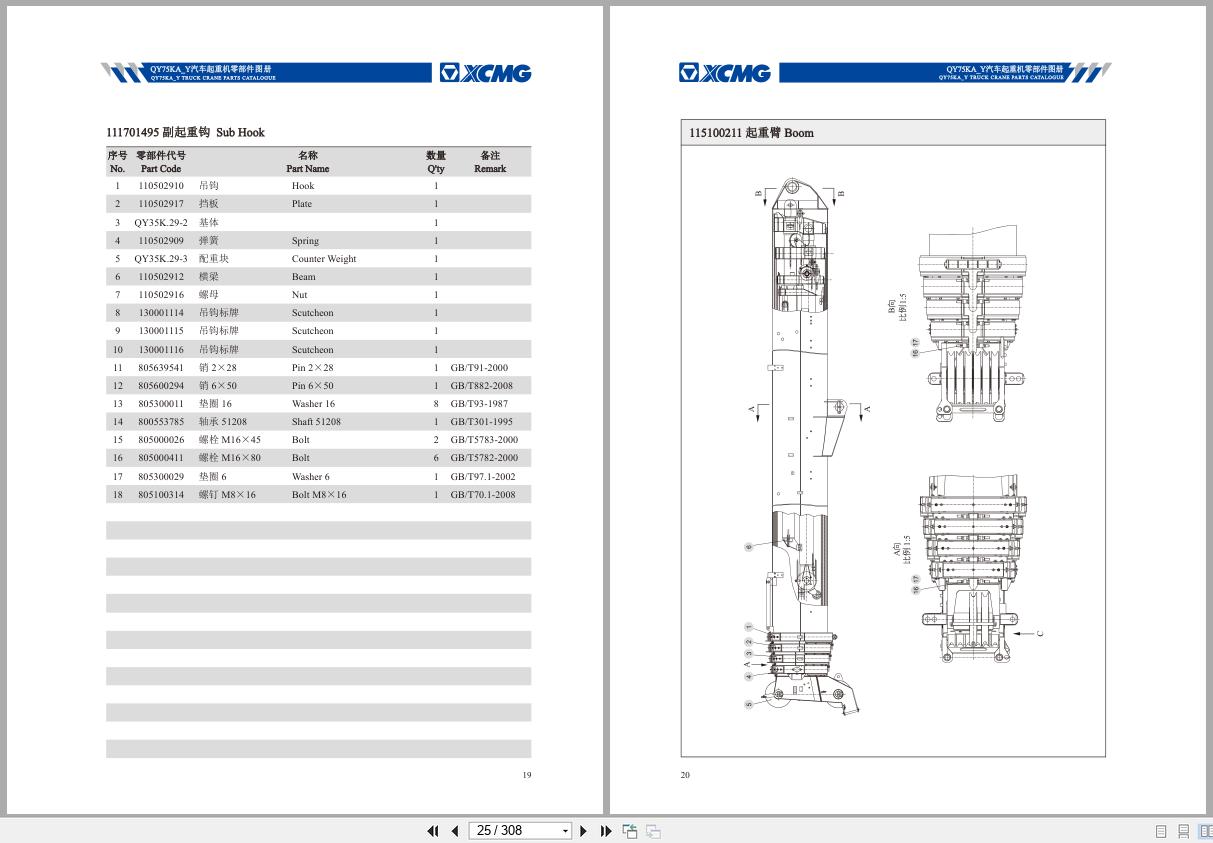The width and height of the screenshot is (1213, 843).
Task: Select part code 805300011
Action: coord(161,404)
